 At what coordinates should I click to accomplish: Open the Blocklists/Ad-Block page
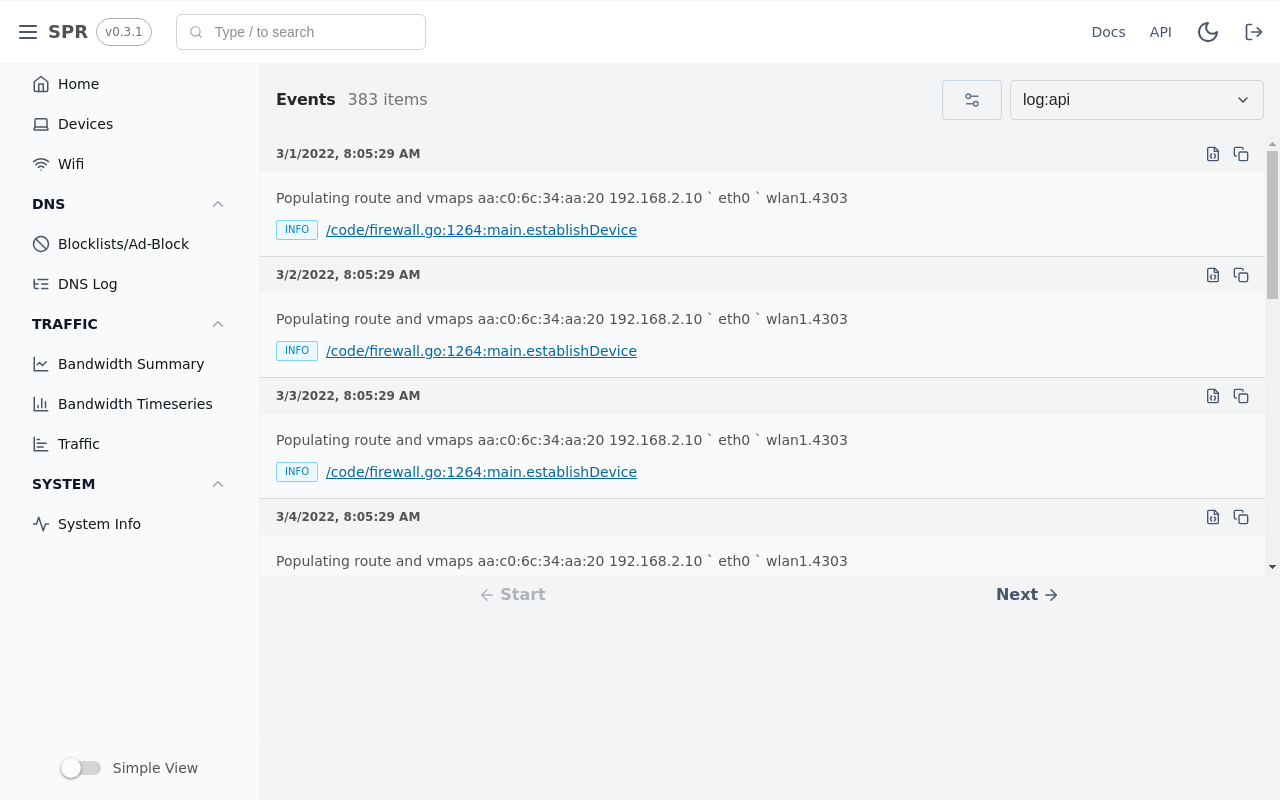[x=122, y=243]
